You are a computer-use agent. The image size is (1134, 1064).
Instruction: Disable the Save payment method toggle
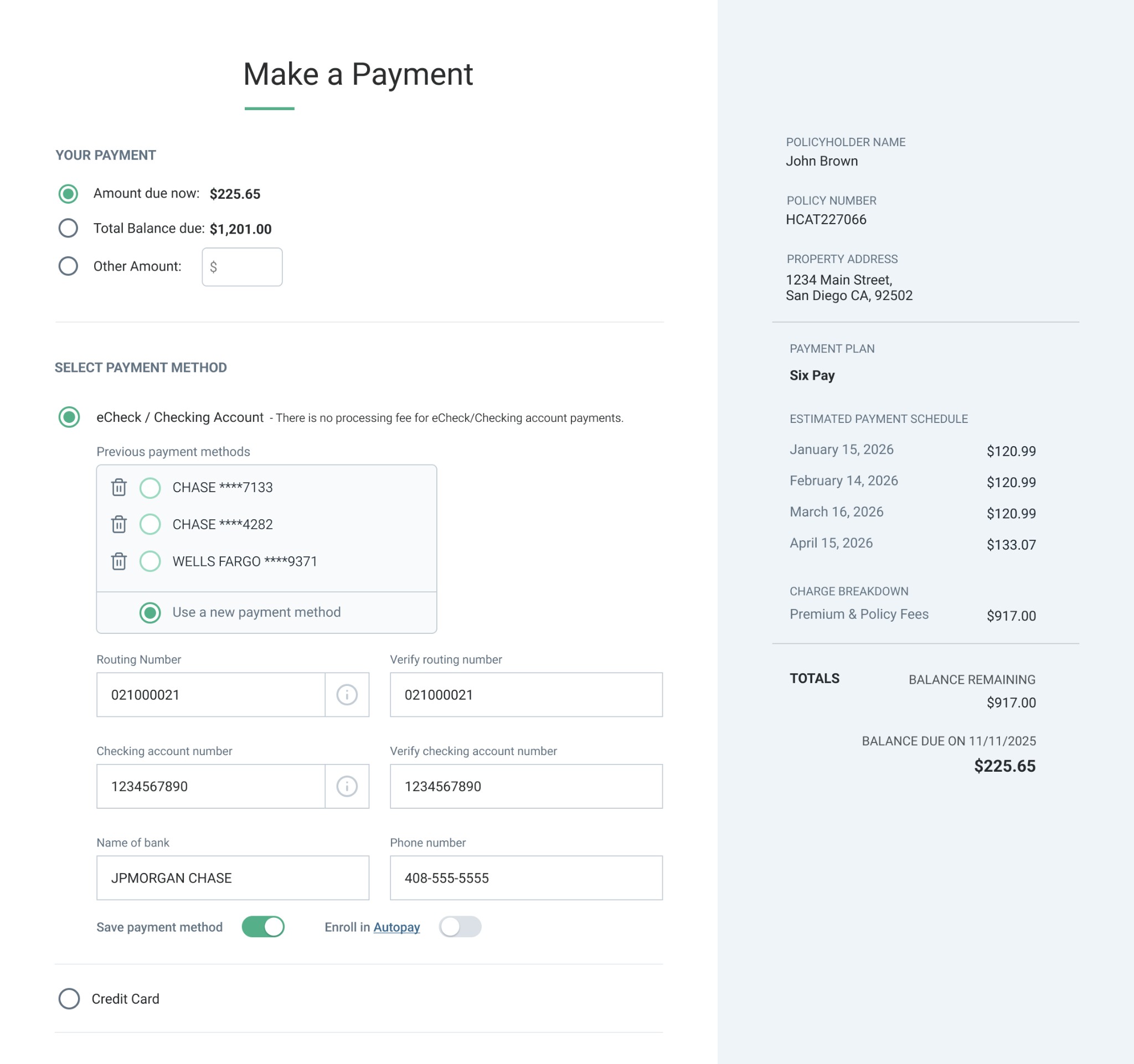262,927
